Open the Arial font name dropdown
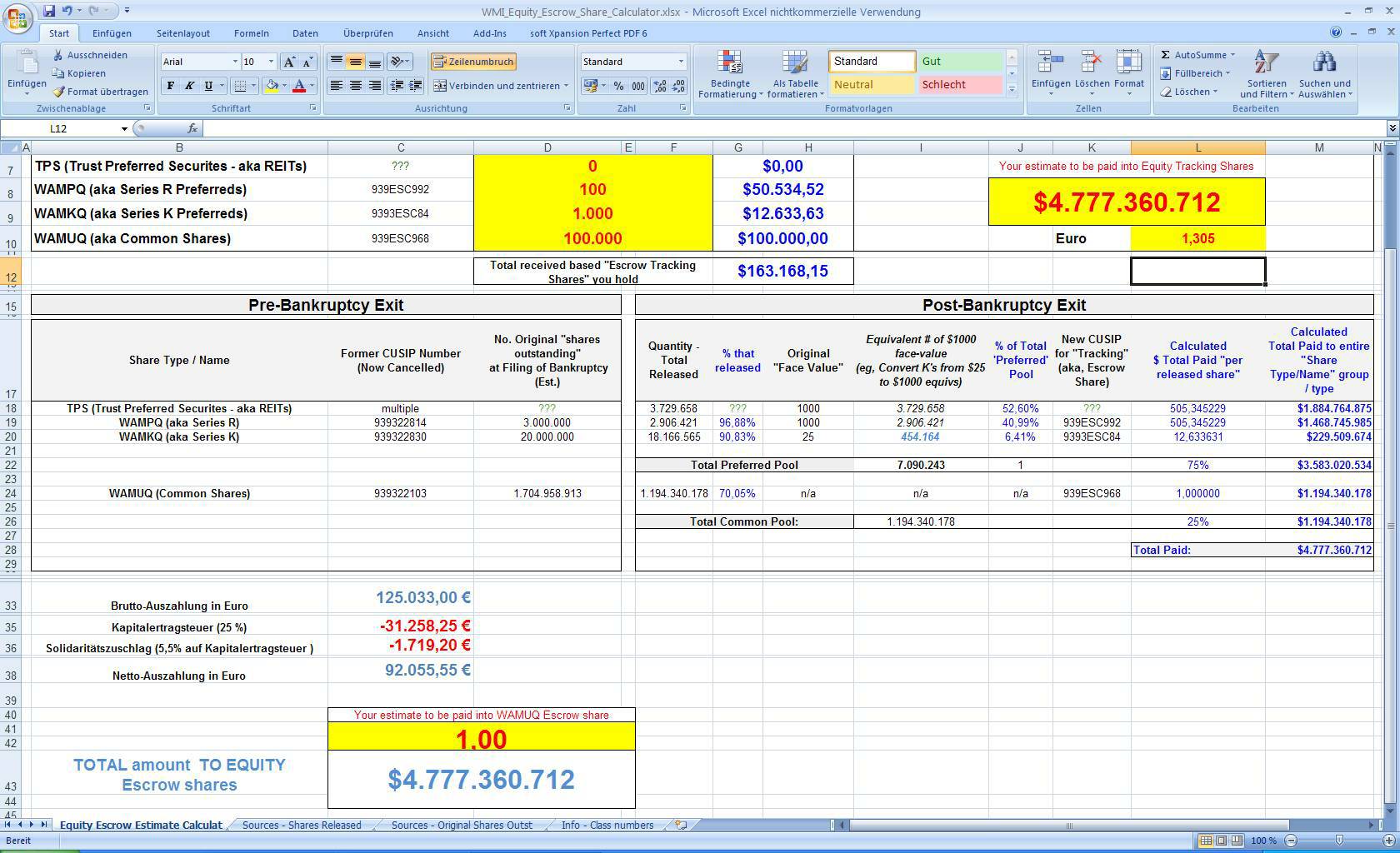This screenshot has height=853, width=1400. pos(234,62)
